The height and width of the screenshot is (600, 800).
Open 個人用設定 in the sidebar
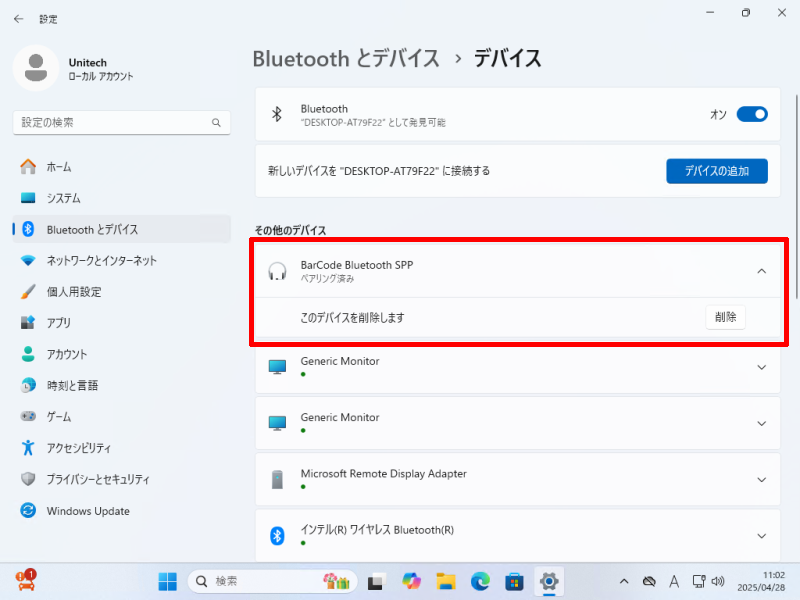121,292
